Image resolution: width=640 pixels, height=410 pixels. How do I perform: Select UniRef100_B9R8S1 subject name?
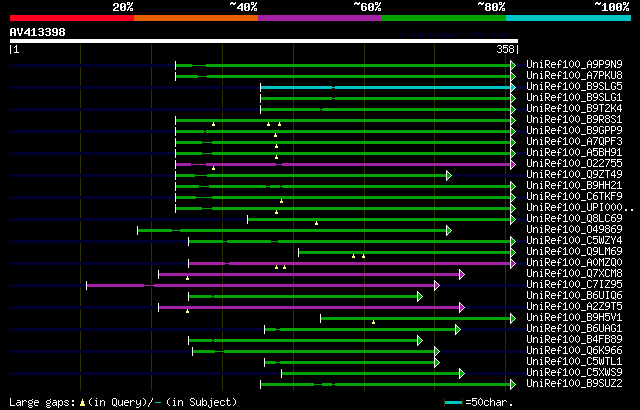click(574, 120)
